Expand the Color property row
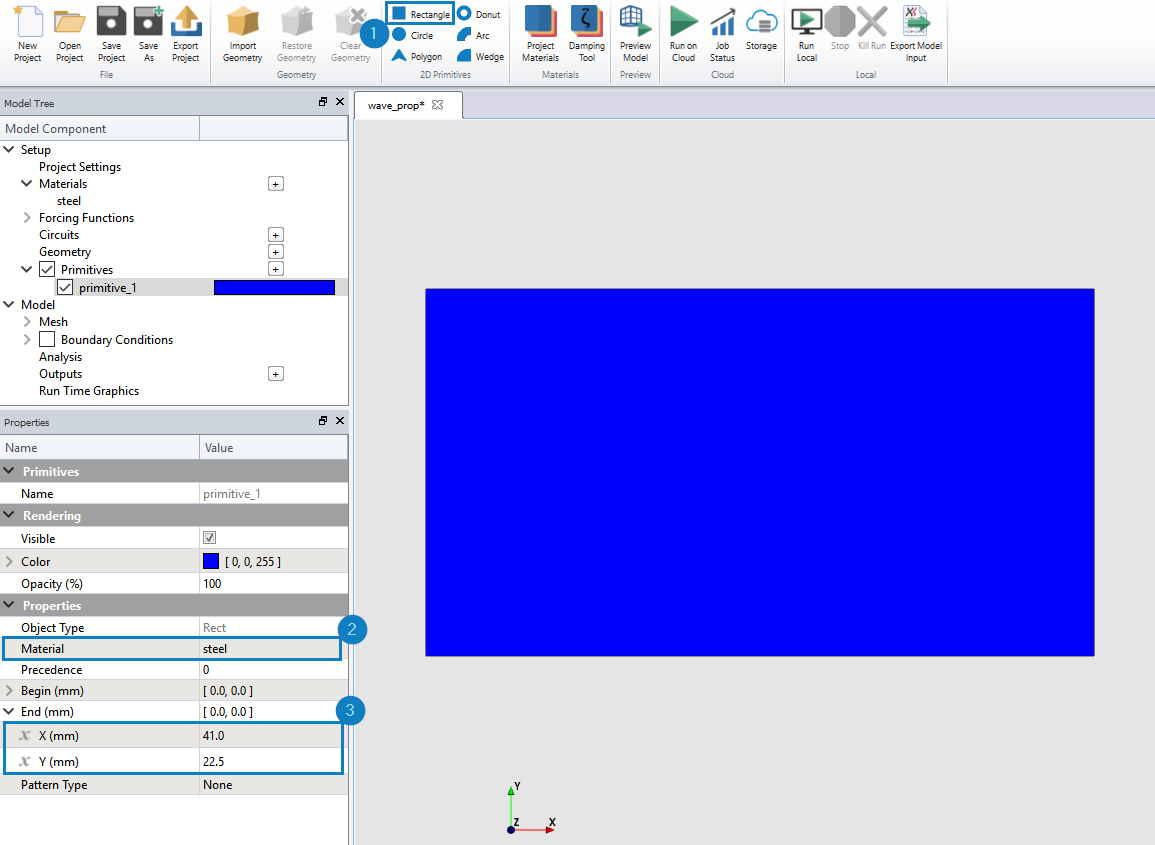Screen dimensions: 1155x845 pyautogui.click(x=9, y=561)
